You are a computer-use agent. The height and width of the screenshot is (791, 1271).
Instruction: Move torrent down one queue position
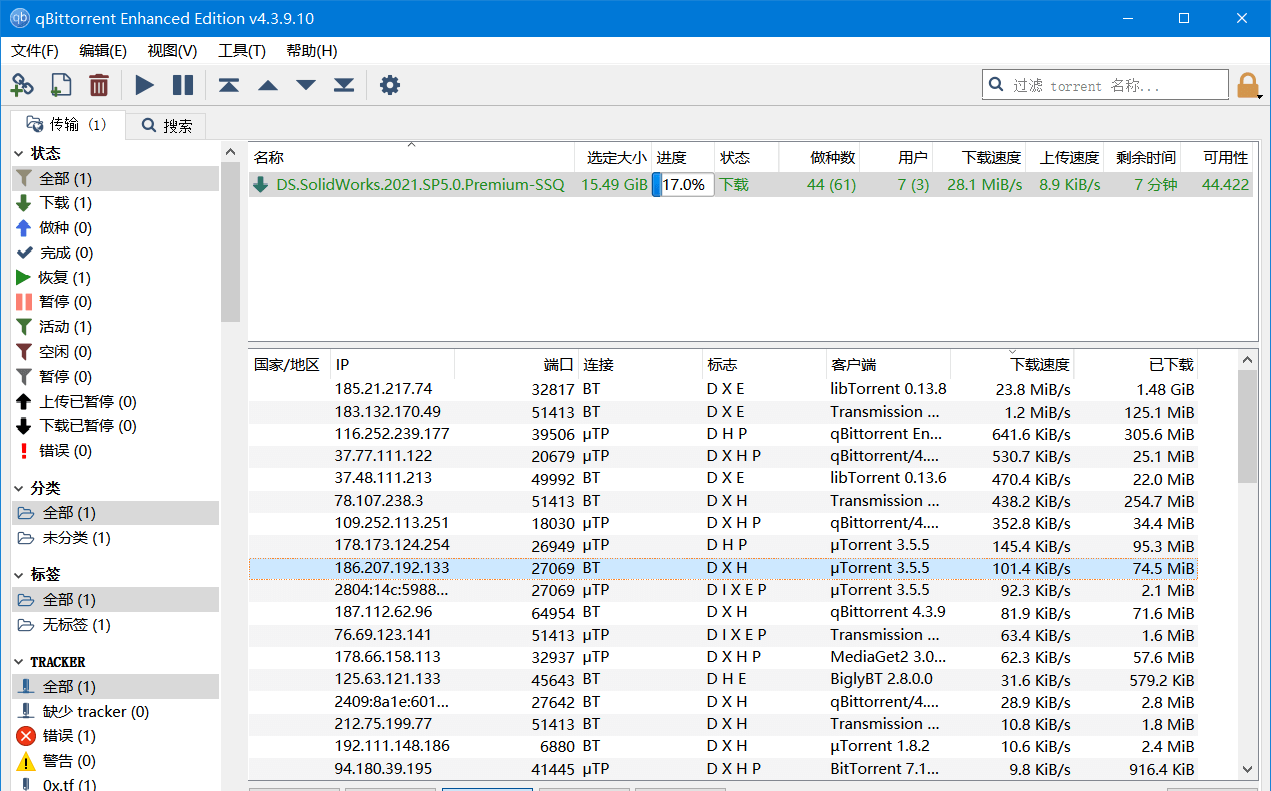(x=306, y=85)
